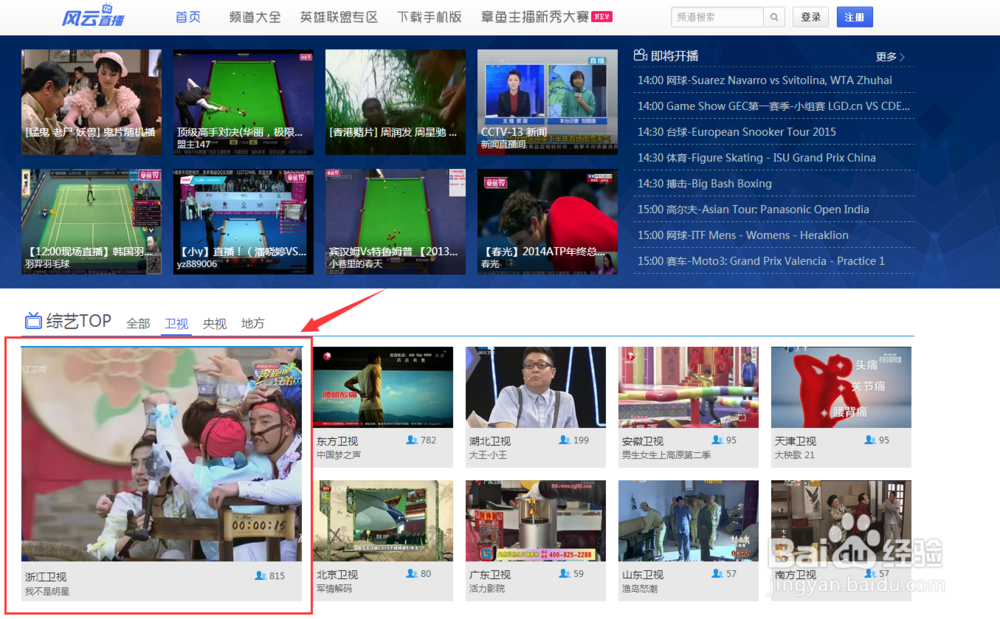Image resolution: width=1000 pixels, height=619 pixels.
Task: Open 顶级高手对决 snooker thumbnail
Action: pyautogui.click(x=243, y=102)
